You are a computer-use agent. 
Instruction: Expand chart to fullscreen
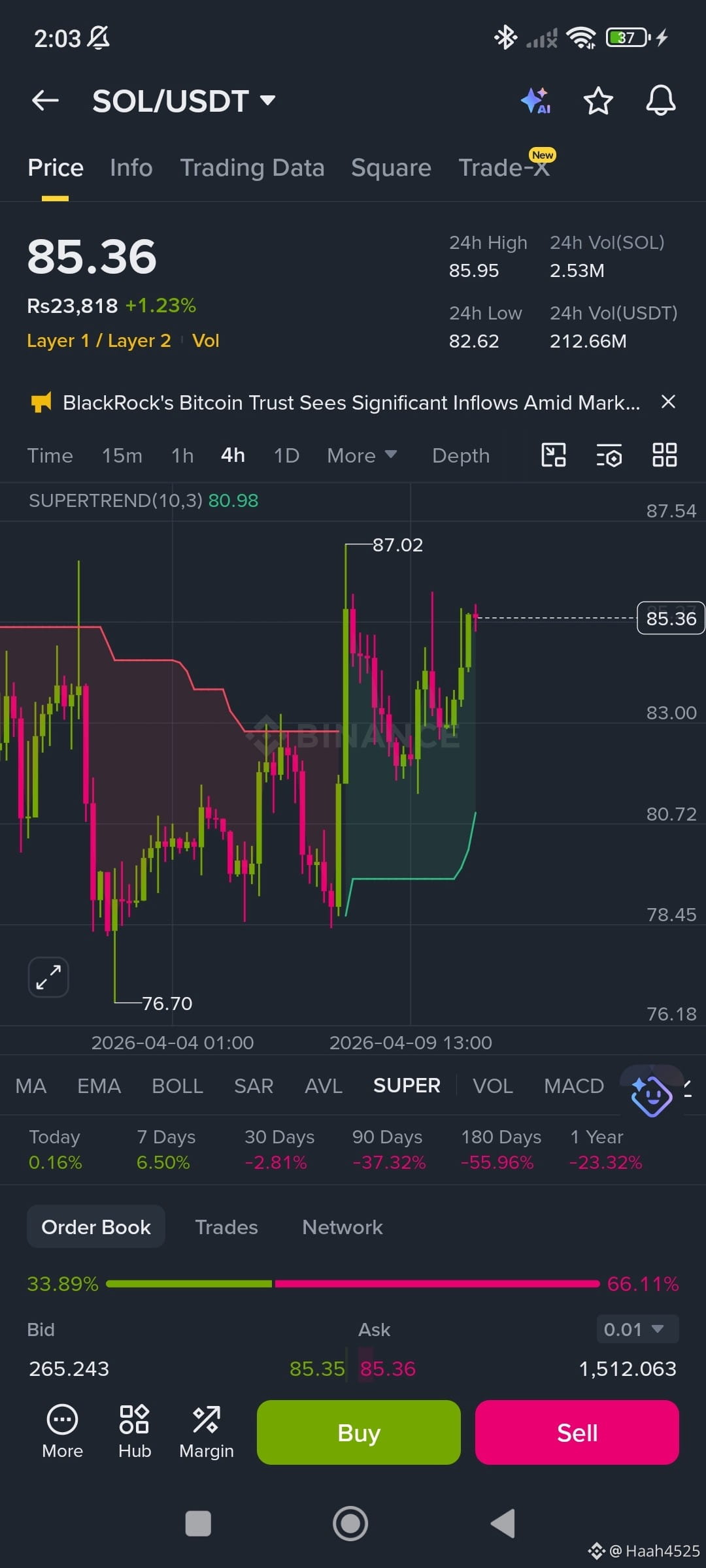click(48, 977)
